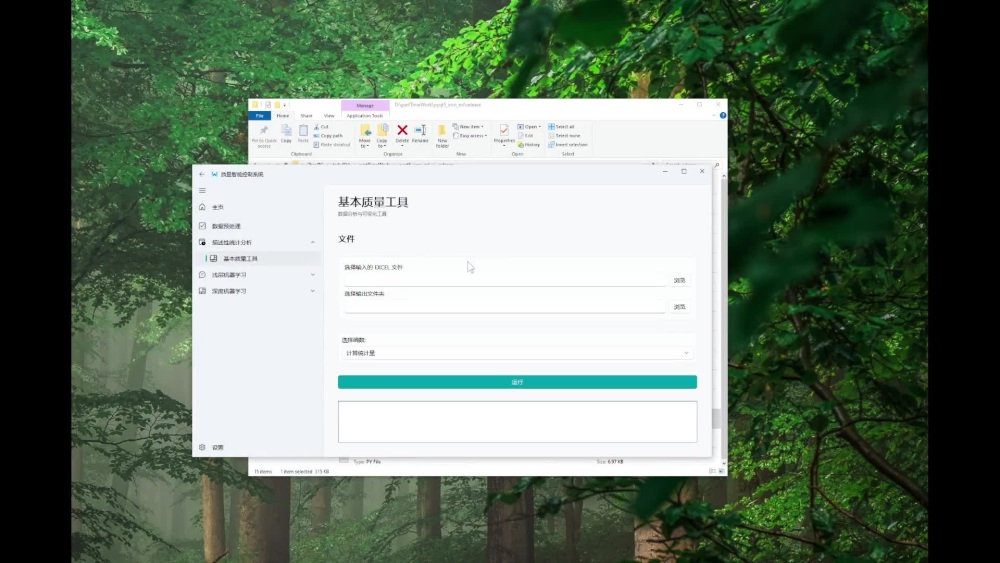
Task: Click History in the Explorer Open group
Action: pos(529,145)
